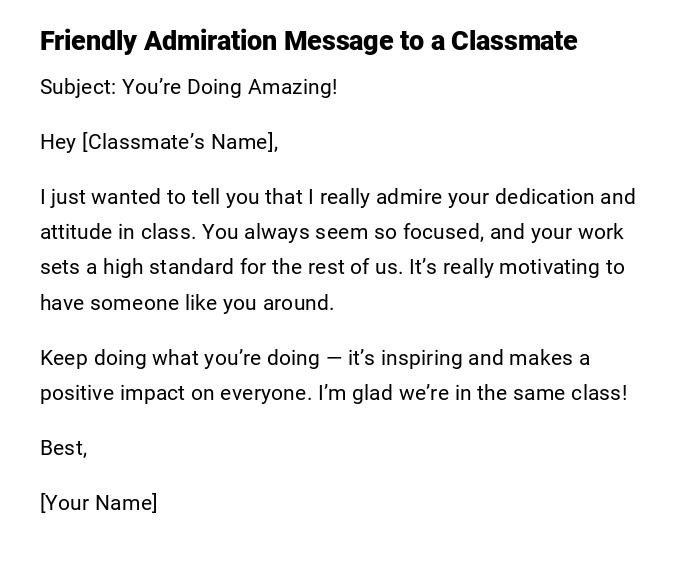Click the phrase "You're Doing Amazing!"
Screen dimensions: 700x566
tap(230, 87)
